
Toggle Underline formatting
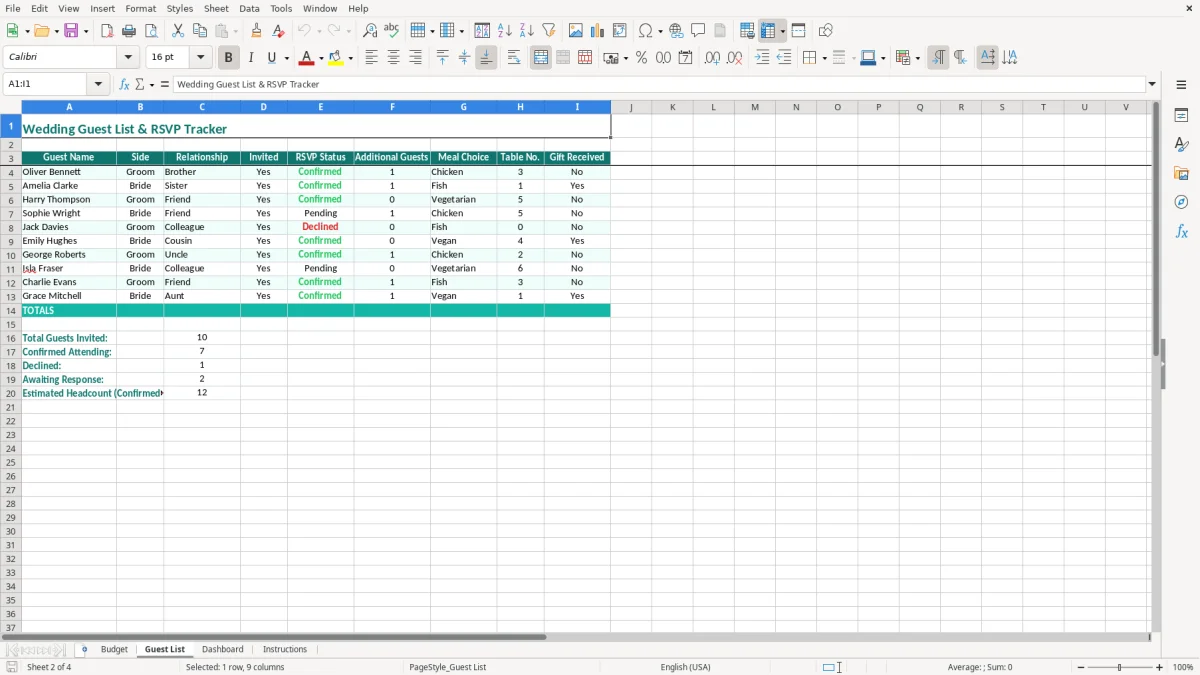click(271, 58)
